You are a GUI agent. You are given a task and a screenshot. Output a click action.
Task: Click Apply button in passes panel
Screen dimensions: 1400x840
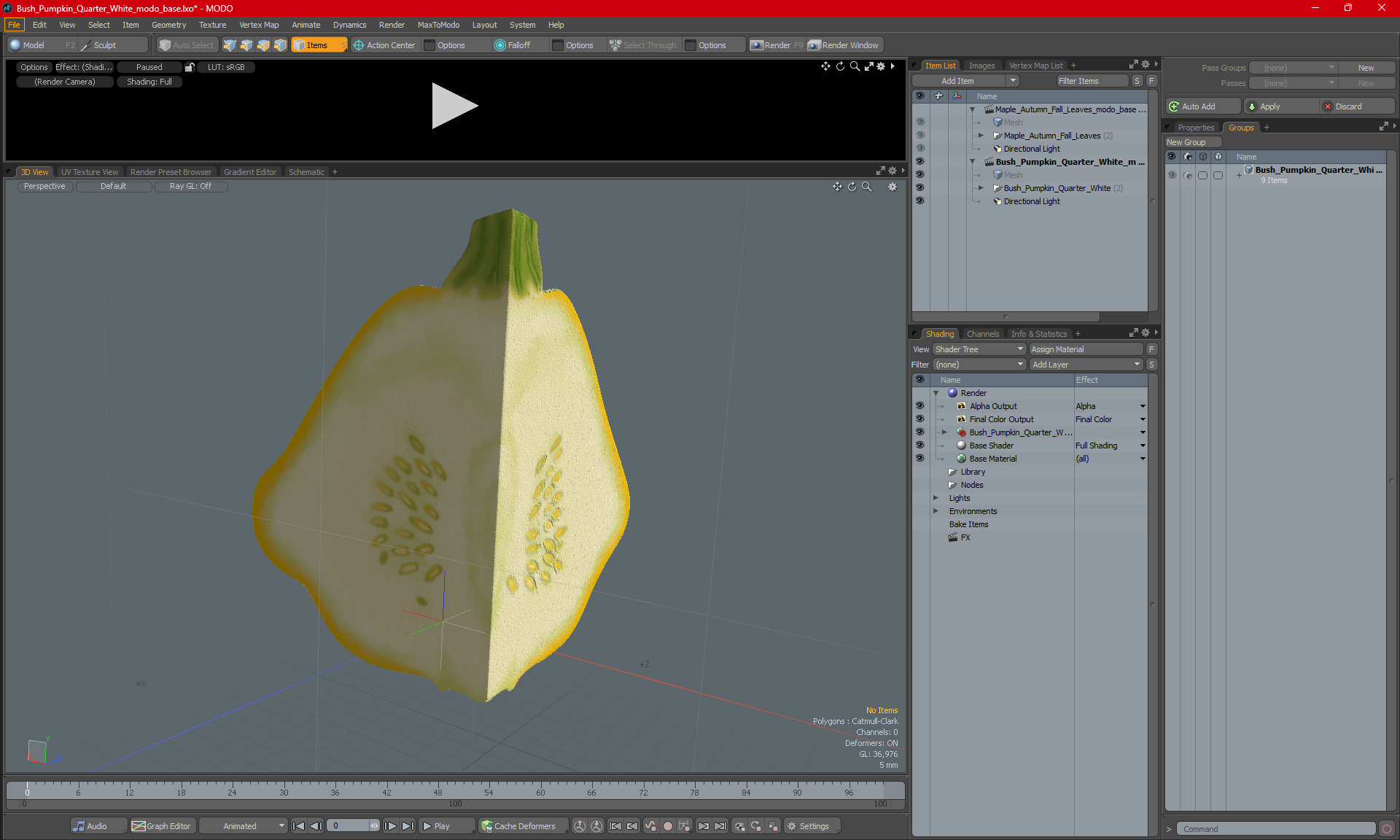pos(1281,106)
